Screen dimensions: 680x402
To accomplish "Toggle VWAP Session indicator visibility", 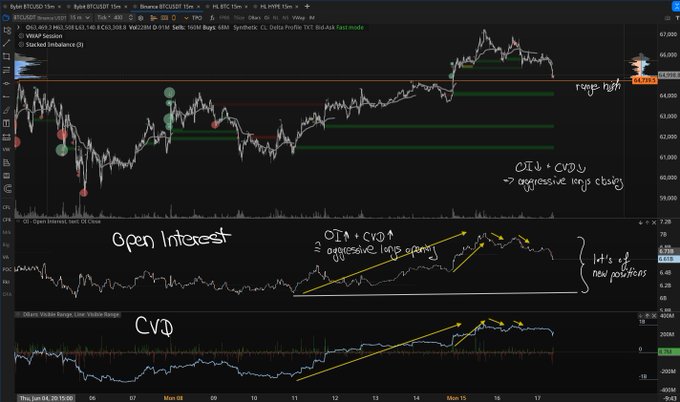I will tap(21, 36).
